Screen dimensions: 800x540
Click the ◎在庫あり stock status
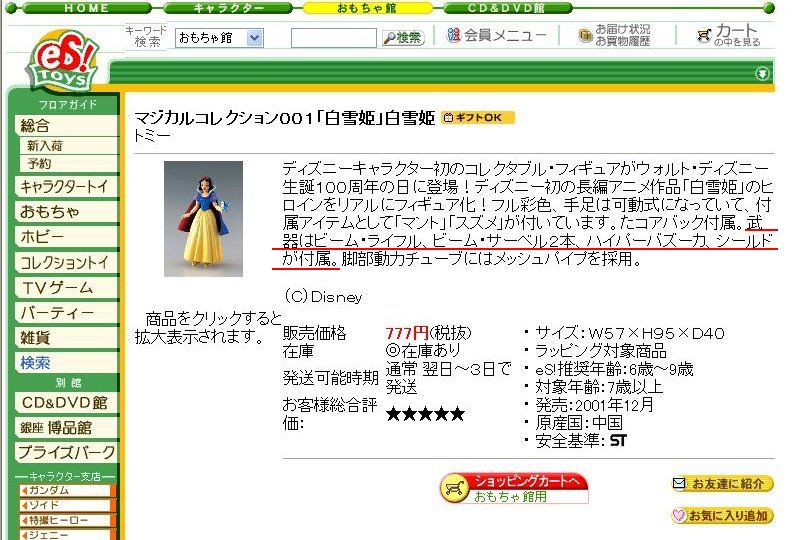pyautogui.click(x=423, y=351)
